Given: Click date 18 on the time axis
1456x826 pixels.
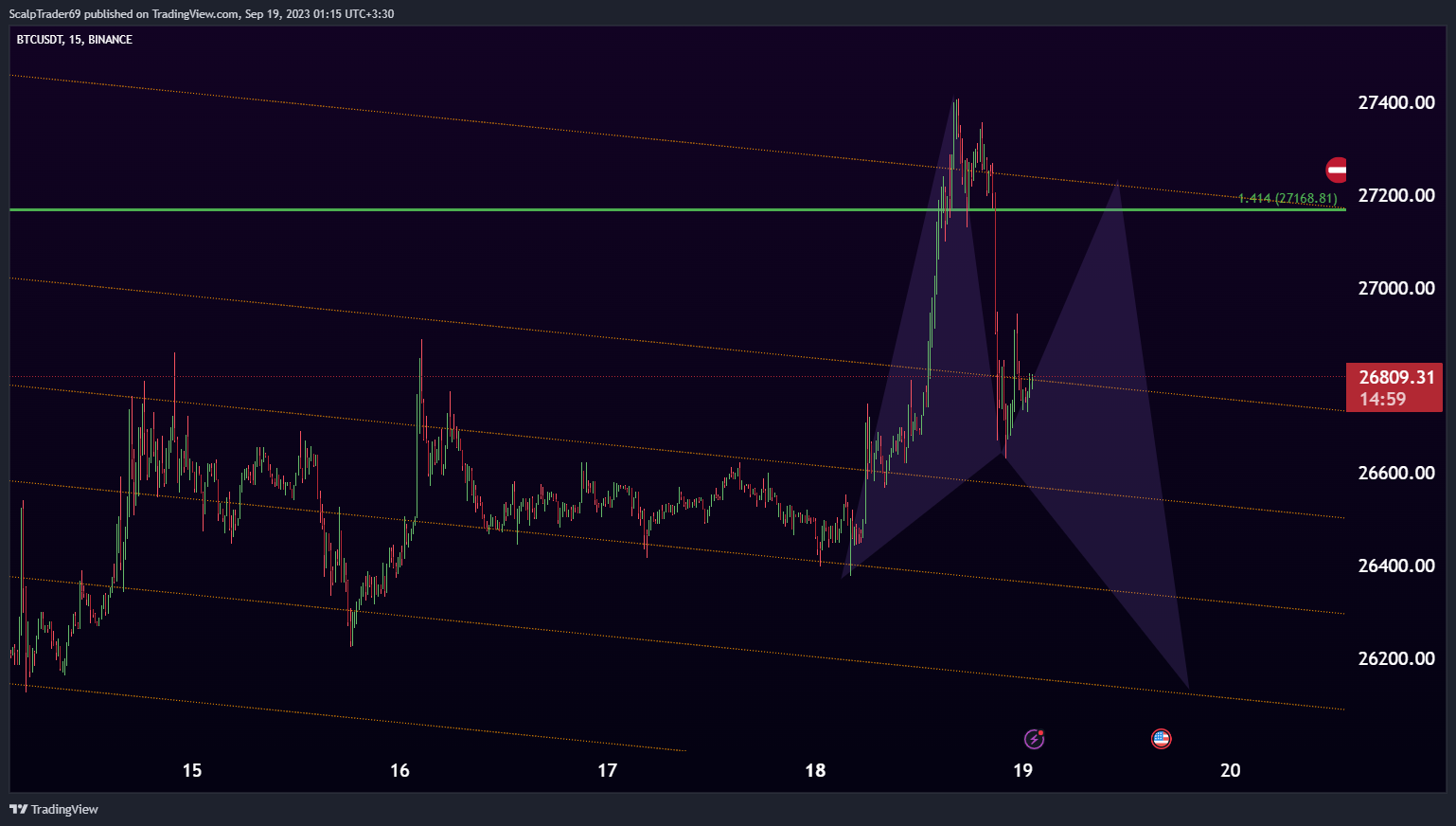Looking at the screenshot, I should click(815, 770).
